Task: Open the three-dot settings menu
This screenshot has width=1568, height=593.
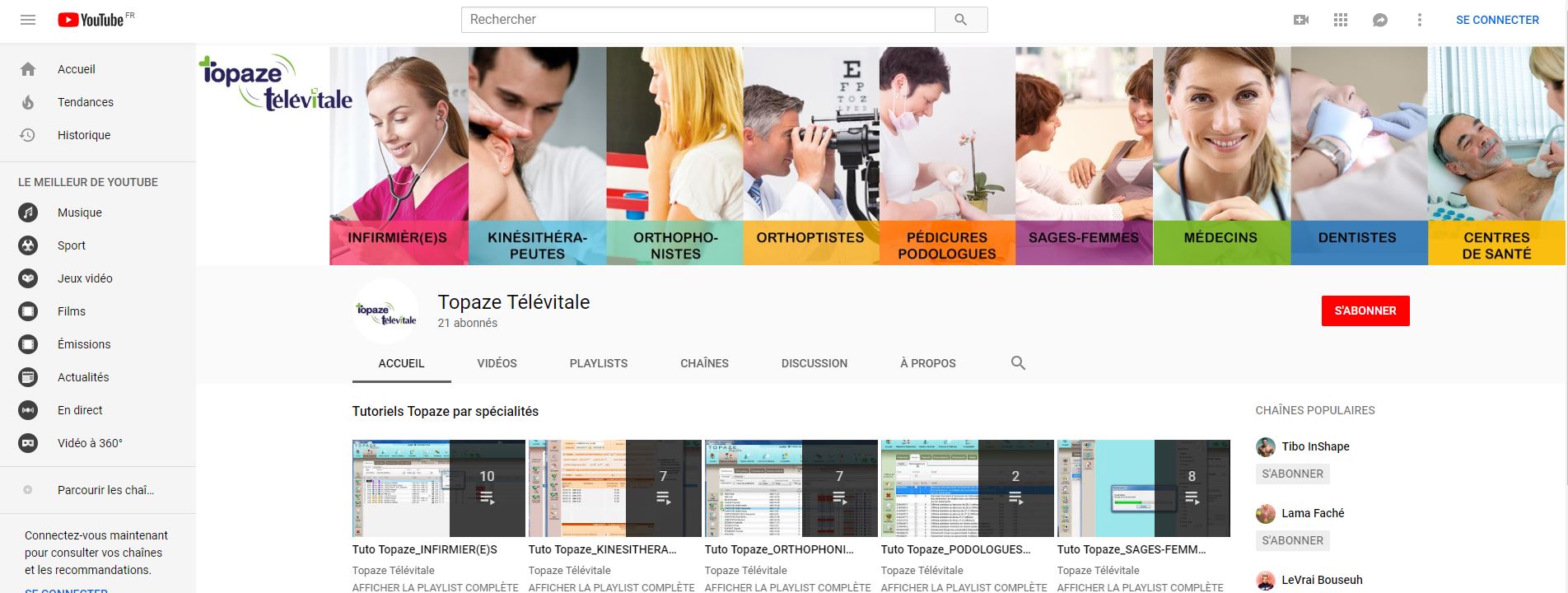Action: click(x=1419, y=20)
